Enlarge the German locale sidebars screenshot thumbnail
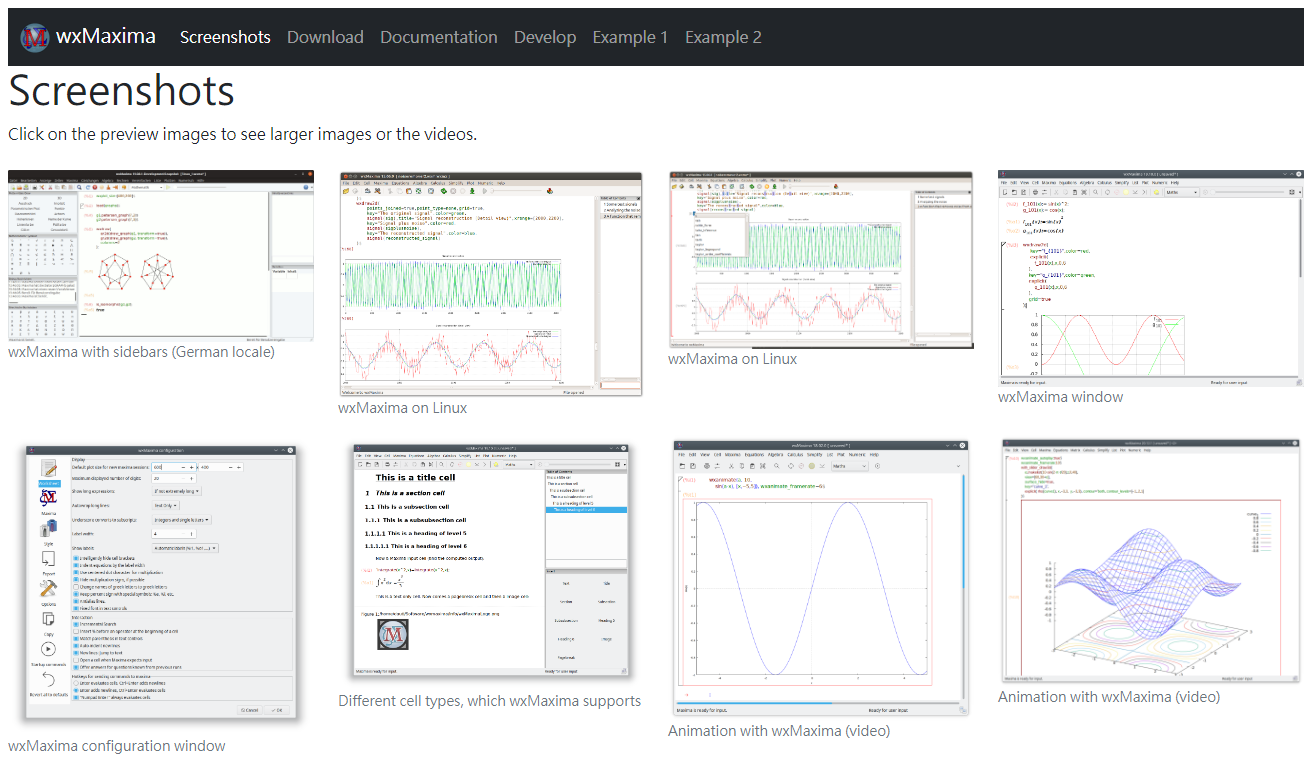The width and height of the screenshot is (1312, 762). 161,255
